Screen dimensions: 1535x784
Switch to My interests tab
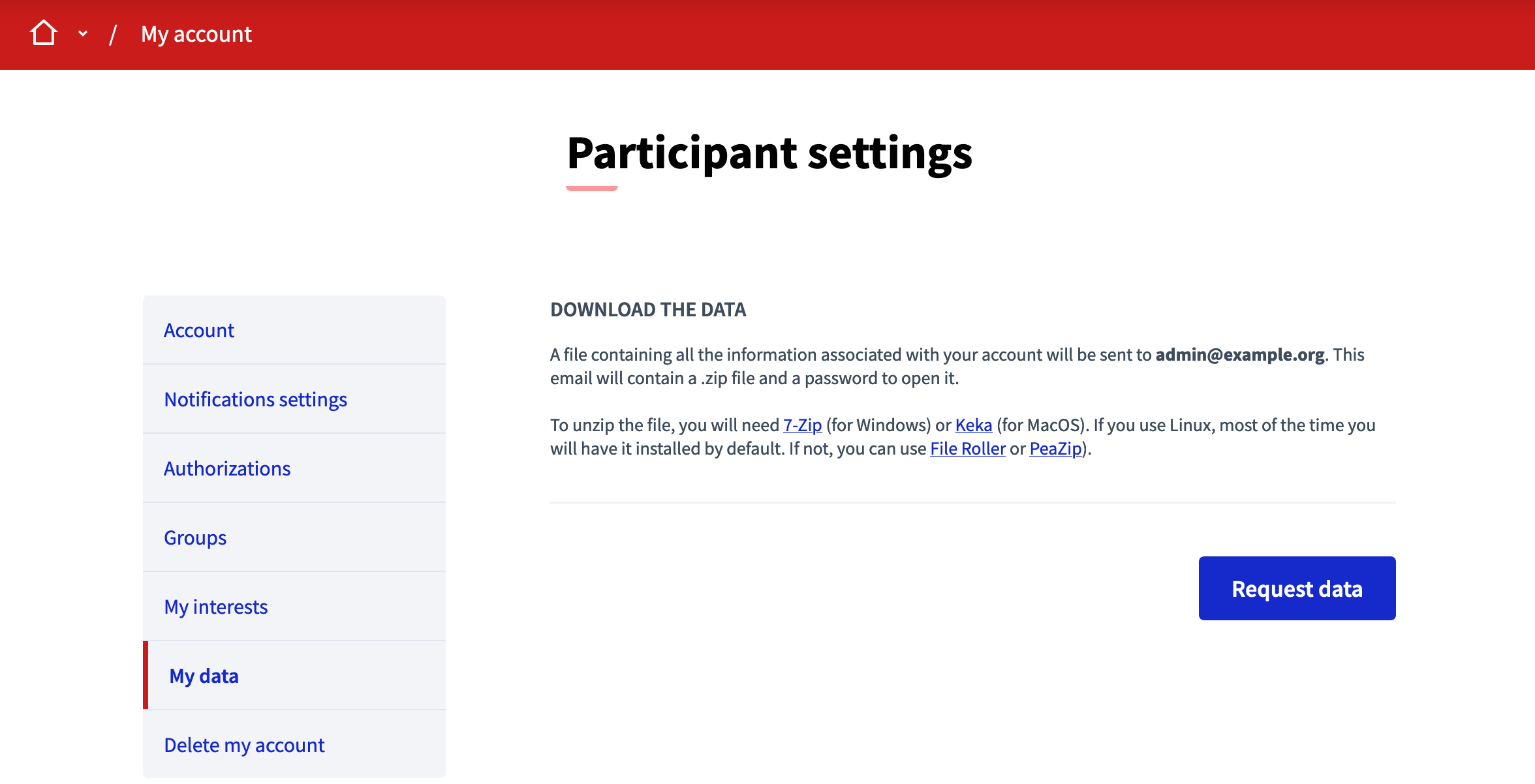pos(216,607)
